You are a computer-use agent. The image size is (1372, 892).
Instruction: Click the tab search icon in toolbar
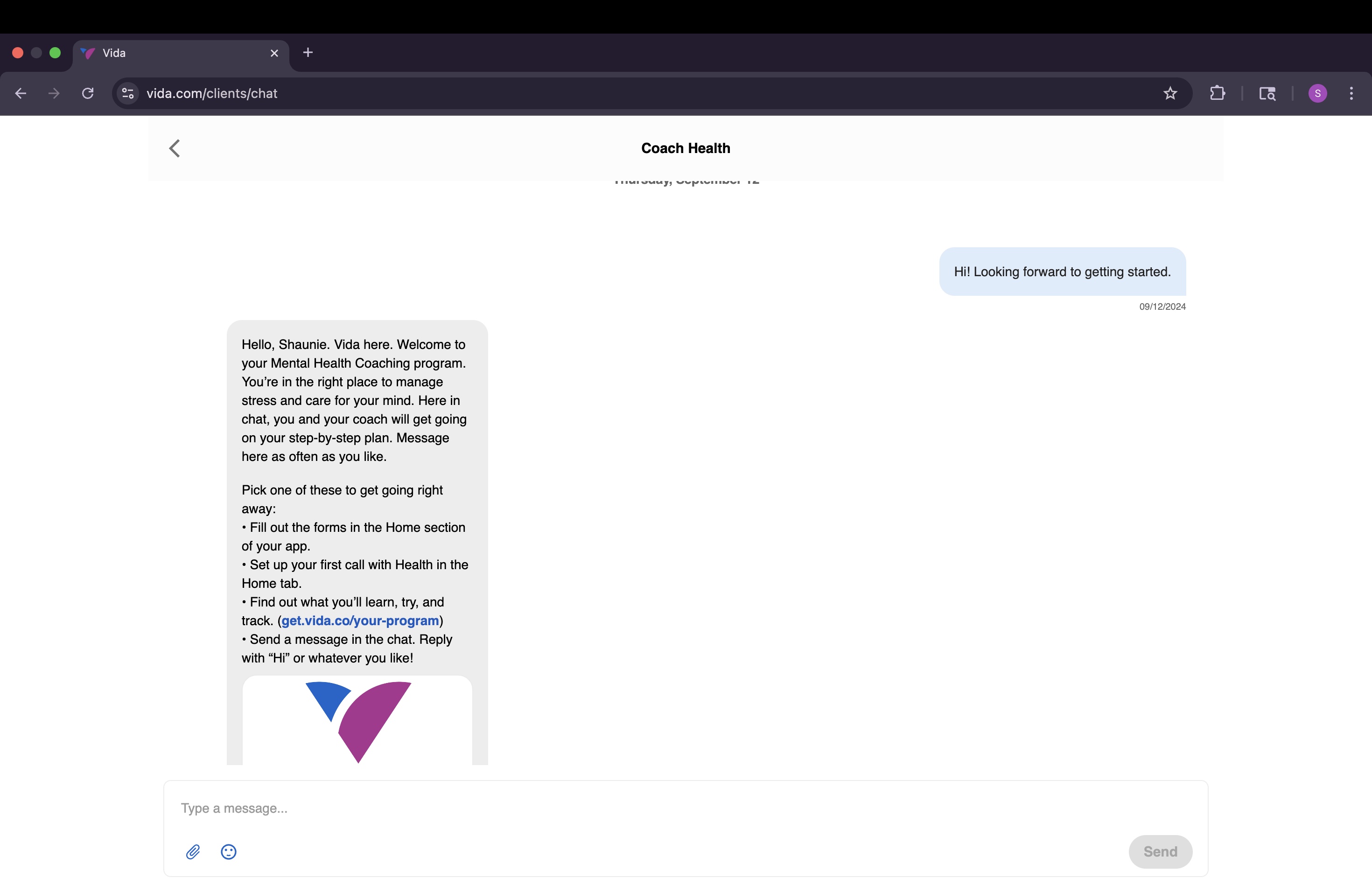pyautogui.click(x=1267, y=93)
